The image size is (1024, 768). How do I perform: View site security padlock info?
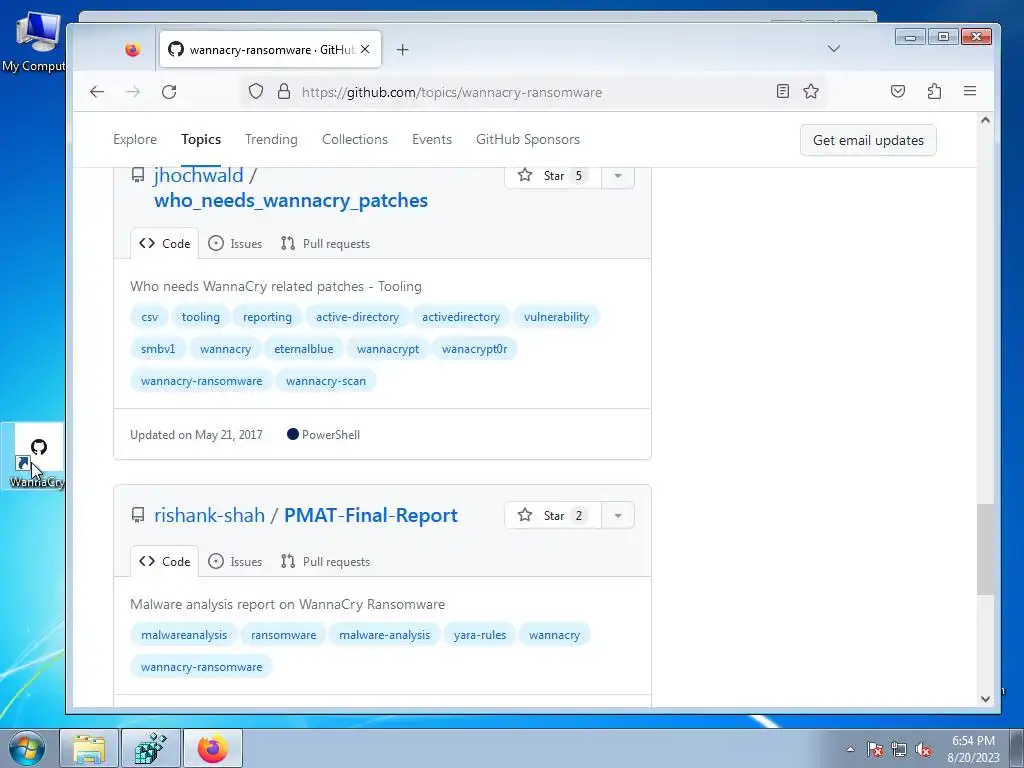[x=283, y=91]
